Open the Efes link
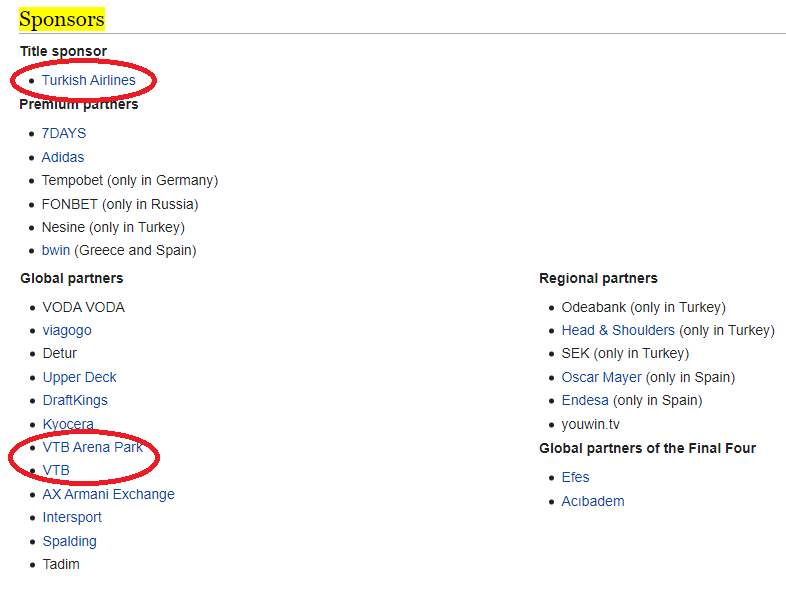This screenshot has width=786, height=591. click(x=575, y=477)
